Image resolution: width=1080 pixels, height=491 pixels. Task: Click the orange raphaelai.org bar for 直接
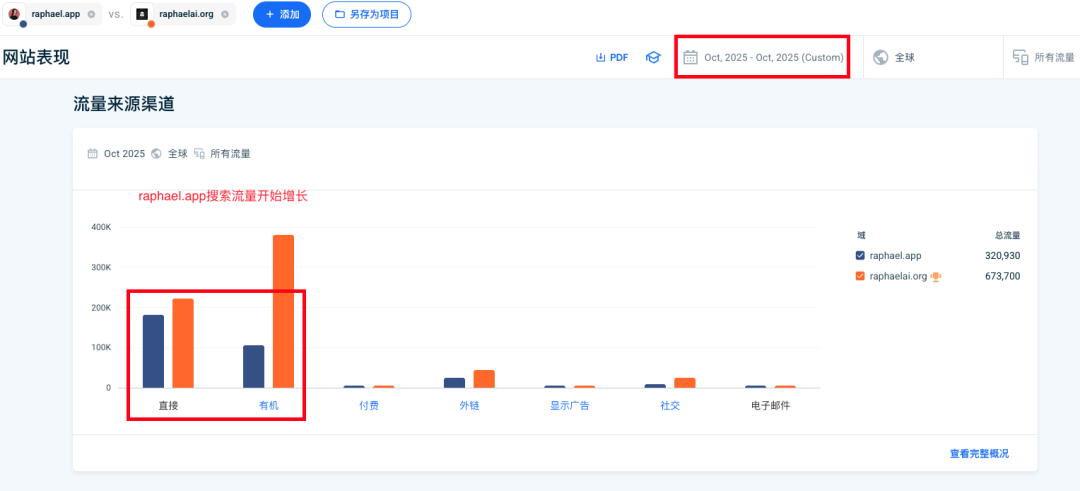coord(183,343)
